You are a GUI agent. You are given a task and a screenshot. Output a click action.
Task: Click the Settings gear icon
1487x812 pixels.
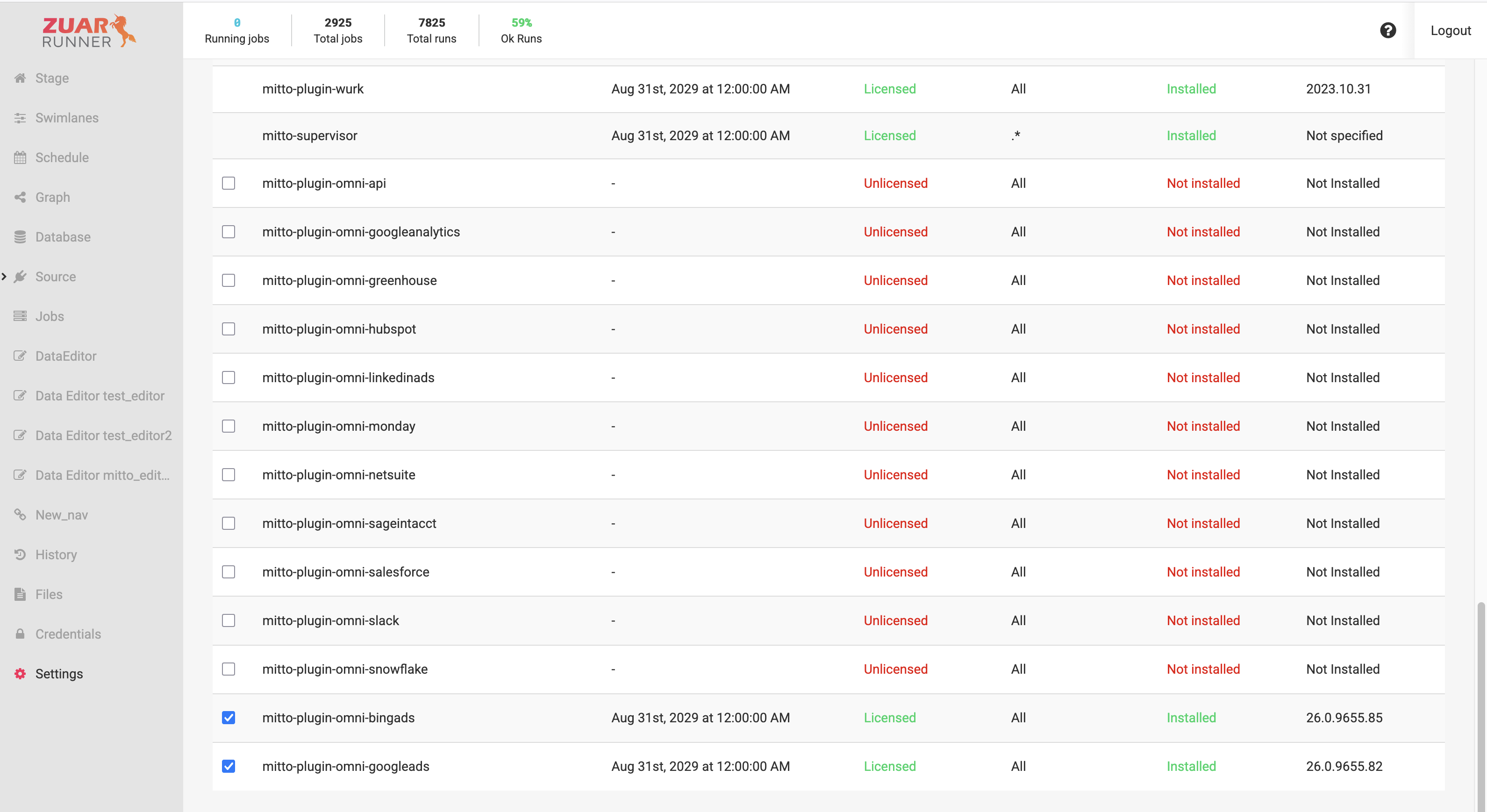click(20, 674)
